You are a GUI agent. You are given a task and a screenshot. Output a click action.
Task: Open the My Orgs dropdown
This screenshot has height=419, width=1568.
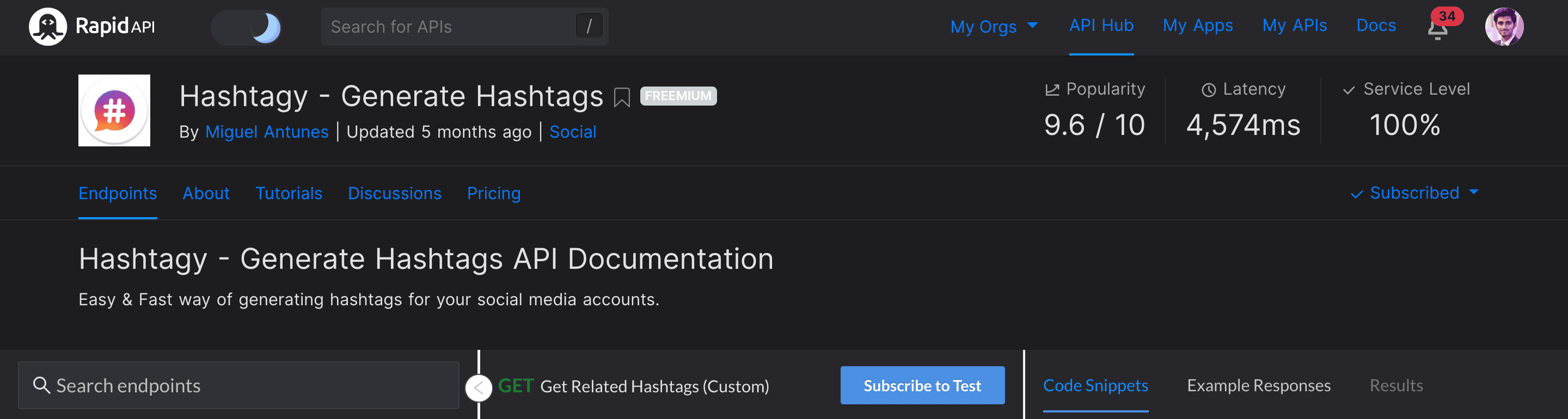pos(994,26)
